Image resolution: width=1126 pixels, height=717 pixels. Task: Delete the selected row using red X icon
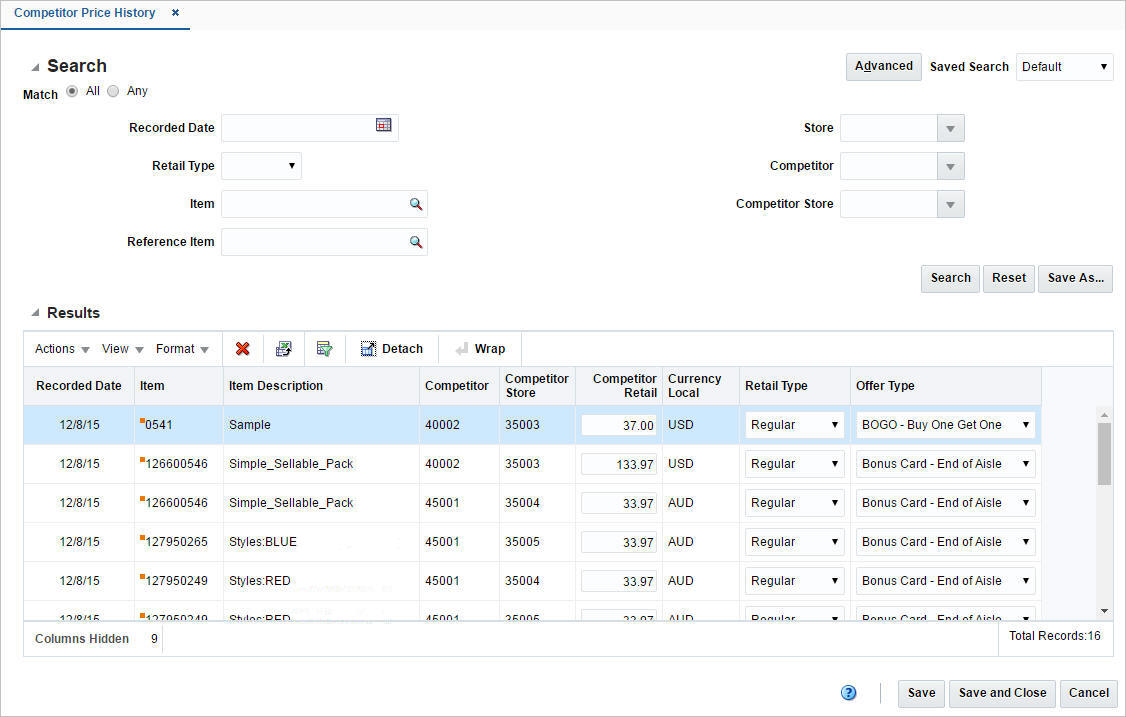(x=242, y=348)
